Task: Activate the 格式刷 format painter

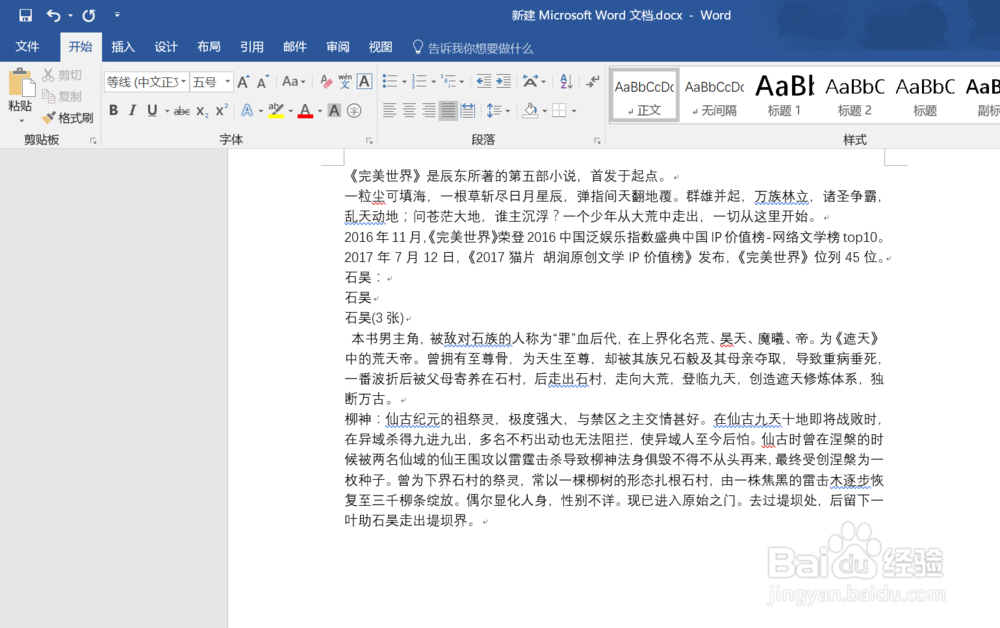Action: (x=68, y=117)
